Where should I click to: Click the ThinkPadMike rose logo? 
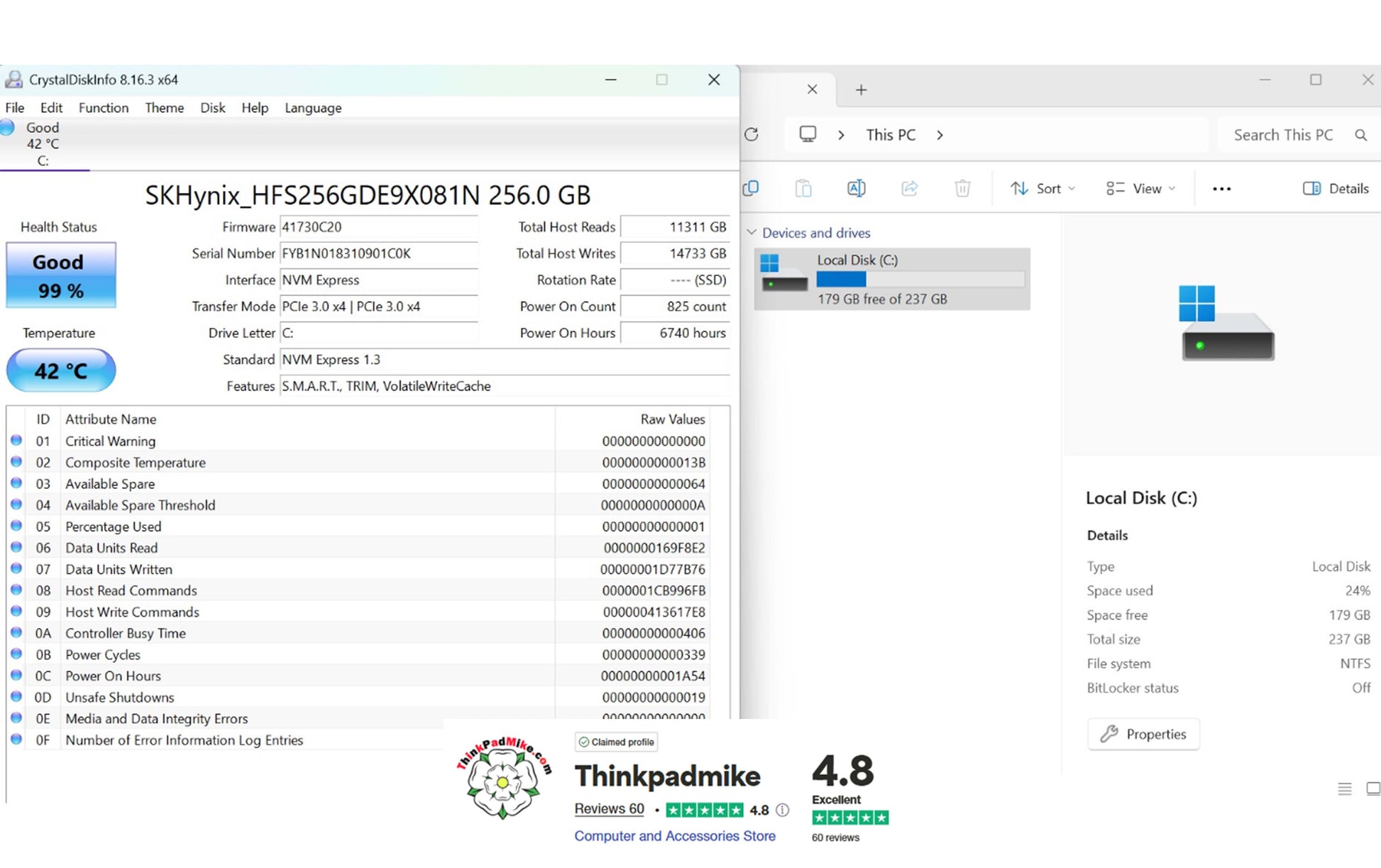point(503,779)
